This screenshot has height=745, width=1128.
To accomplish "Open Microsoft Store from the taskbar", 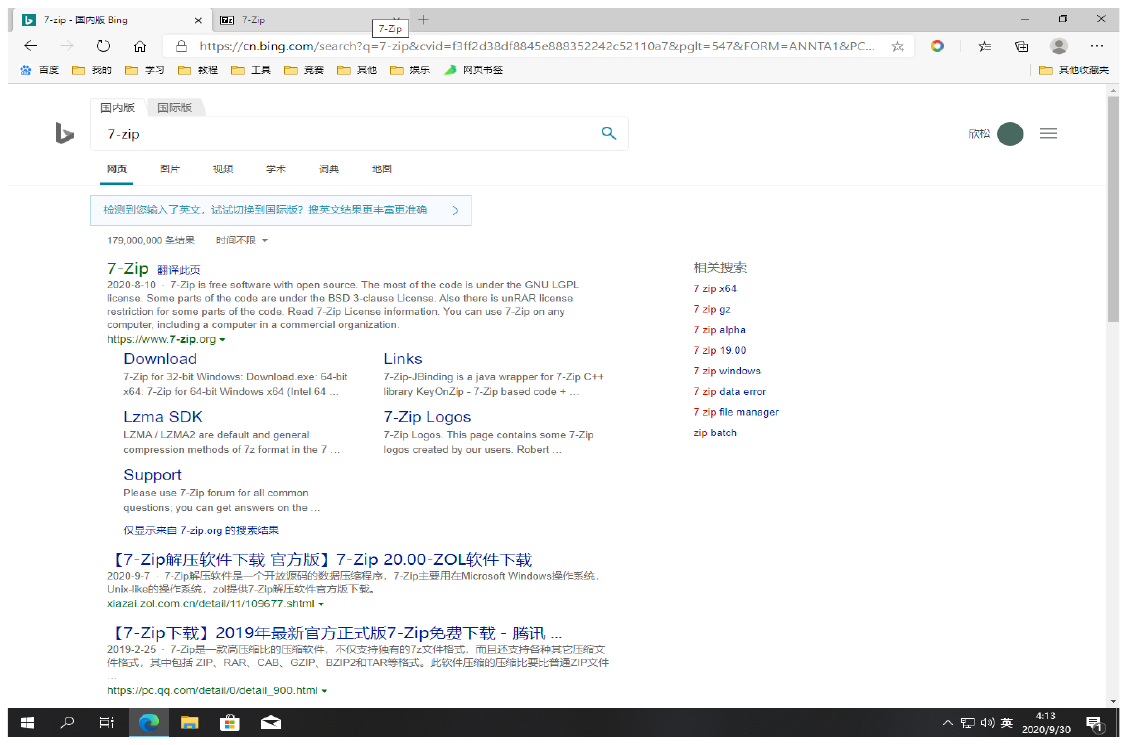I will click(x=229, y=722).
